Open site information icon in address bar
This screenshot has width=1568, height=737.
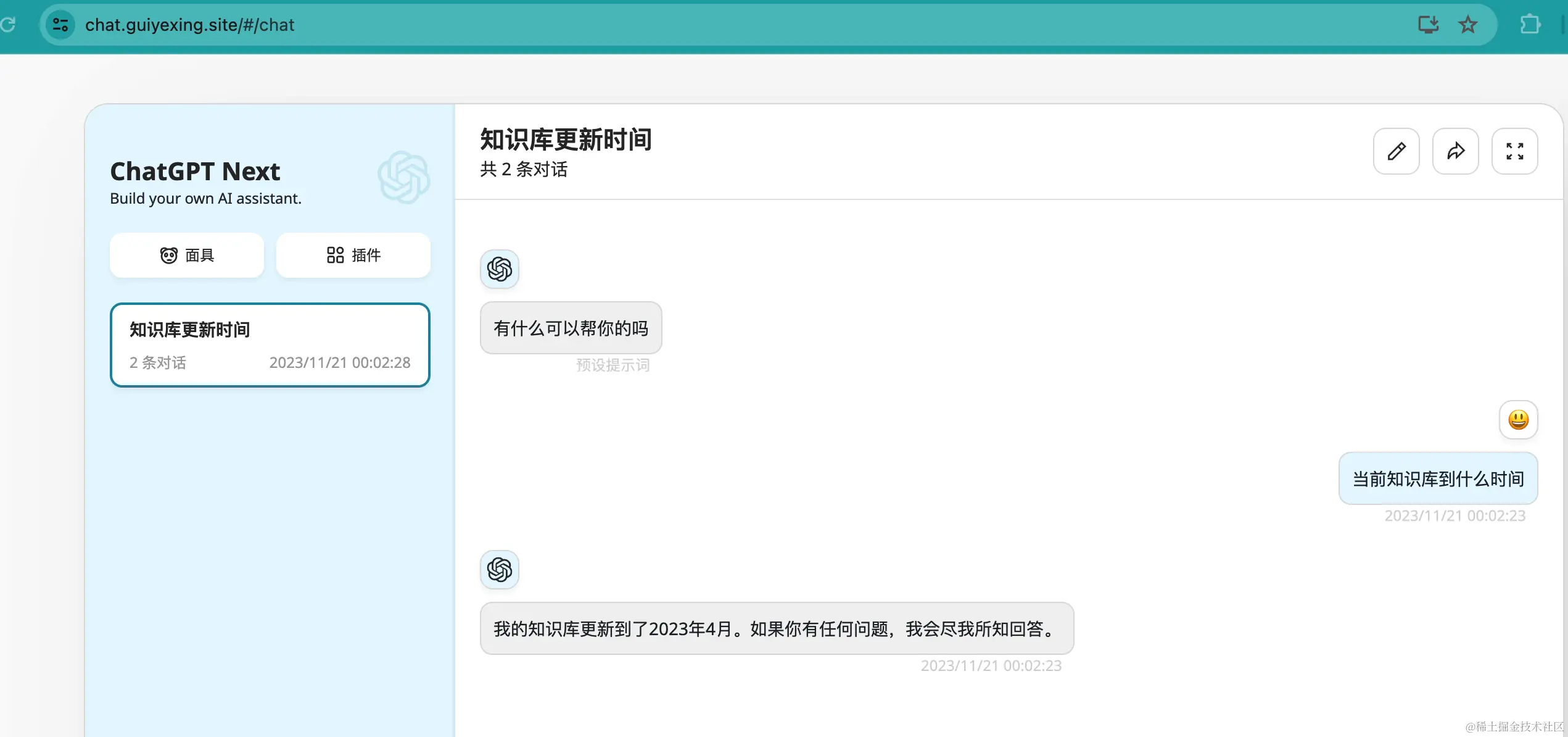point(60,25)
